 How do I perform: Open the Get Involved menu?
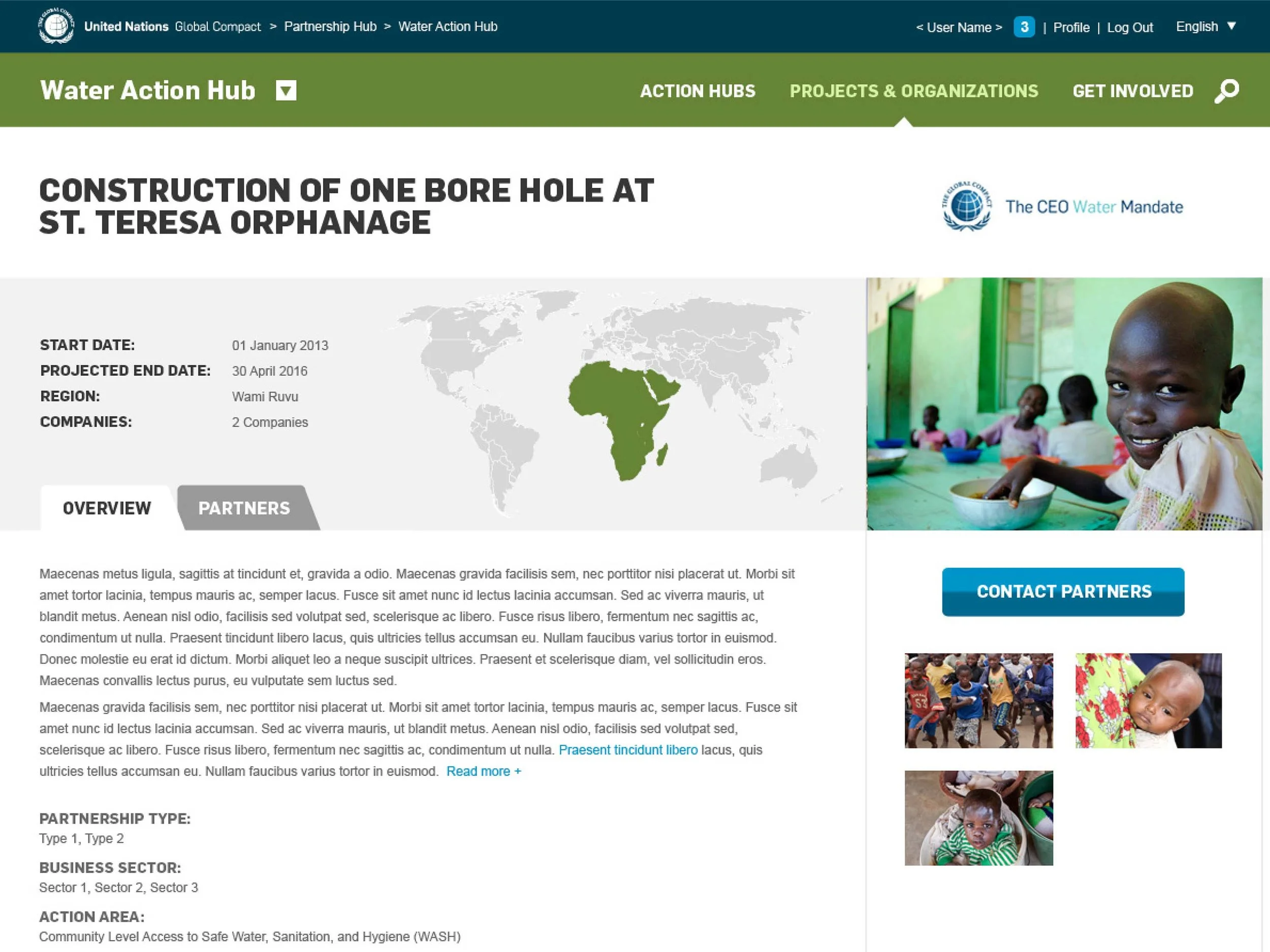point(1133,91)
